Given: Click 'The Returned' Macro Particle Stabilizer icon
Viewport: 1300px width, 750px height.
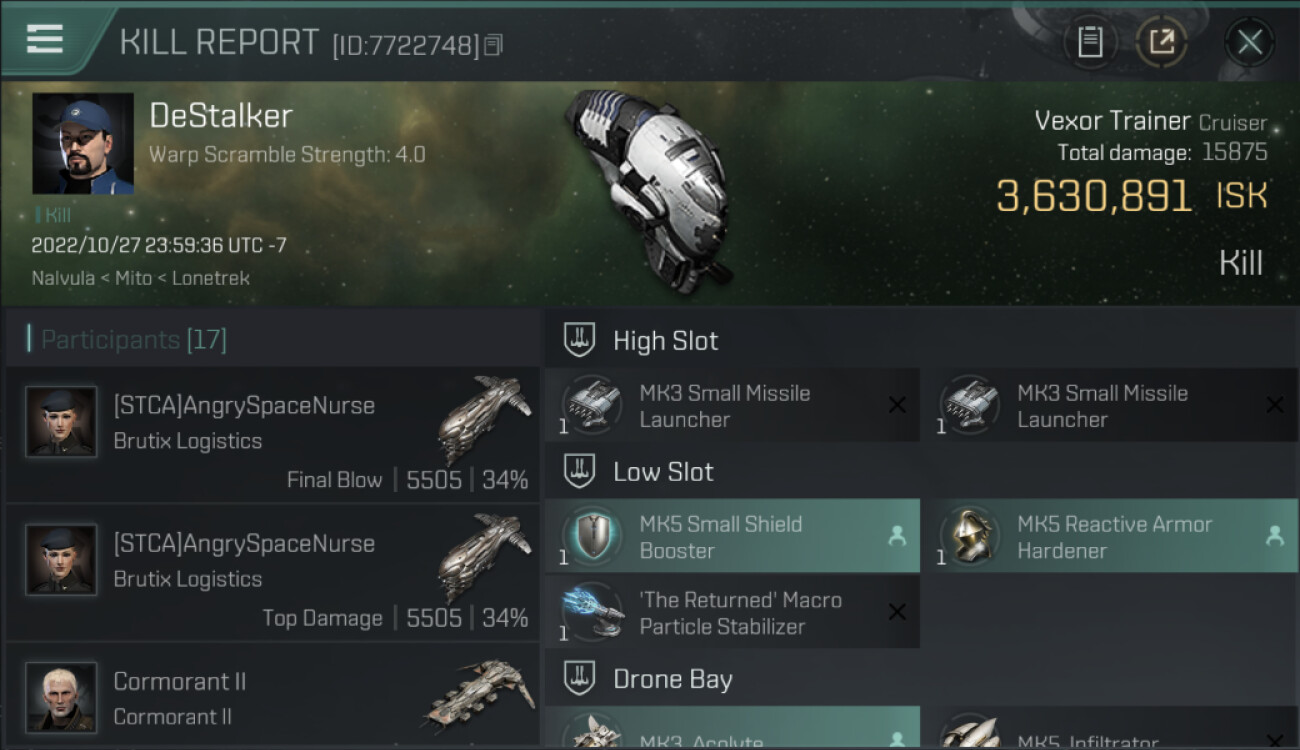Looking at the screenshot, I should [x=592, y=613].
